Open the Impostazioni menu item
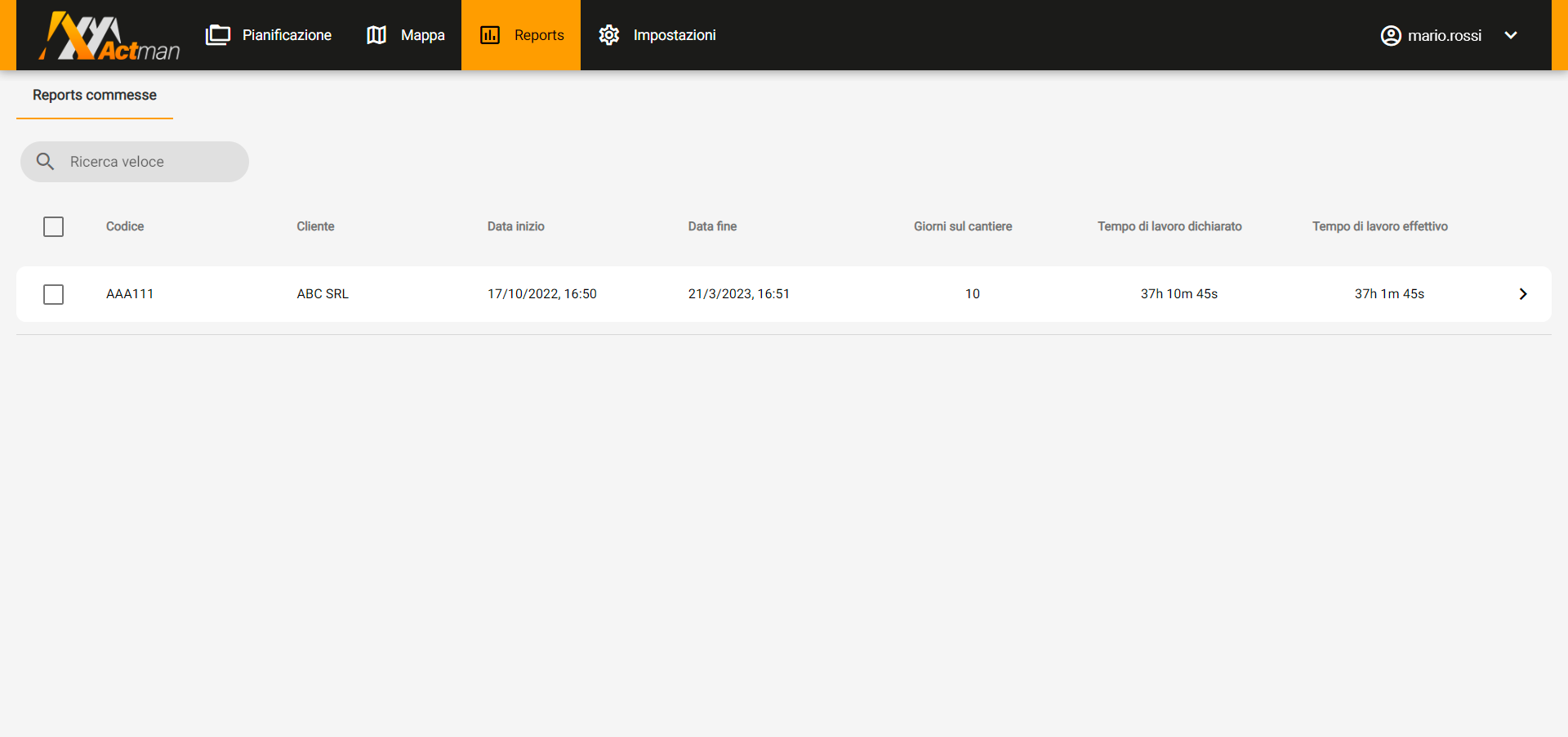 point(657,35)
